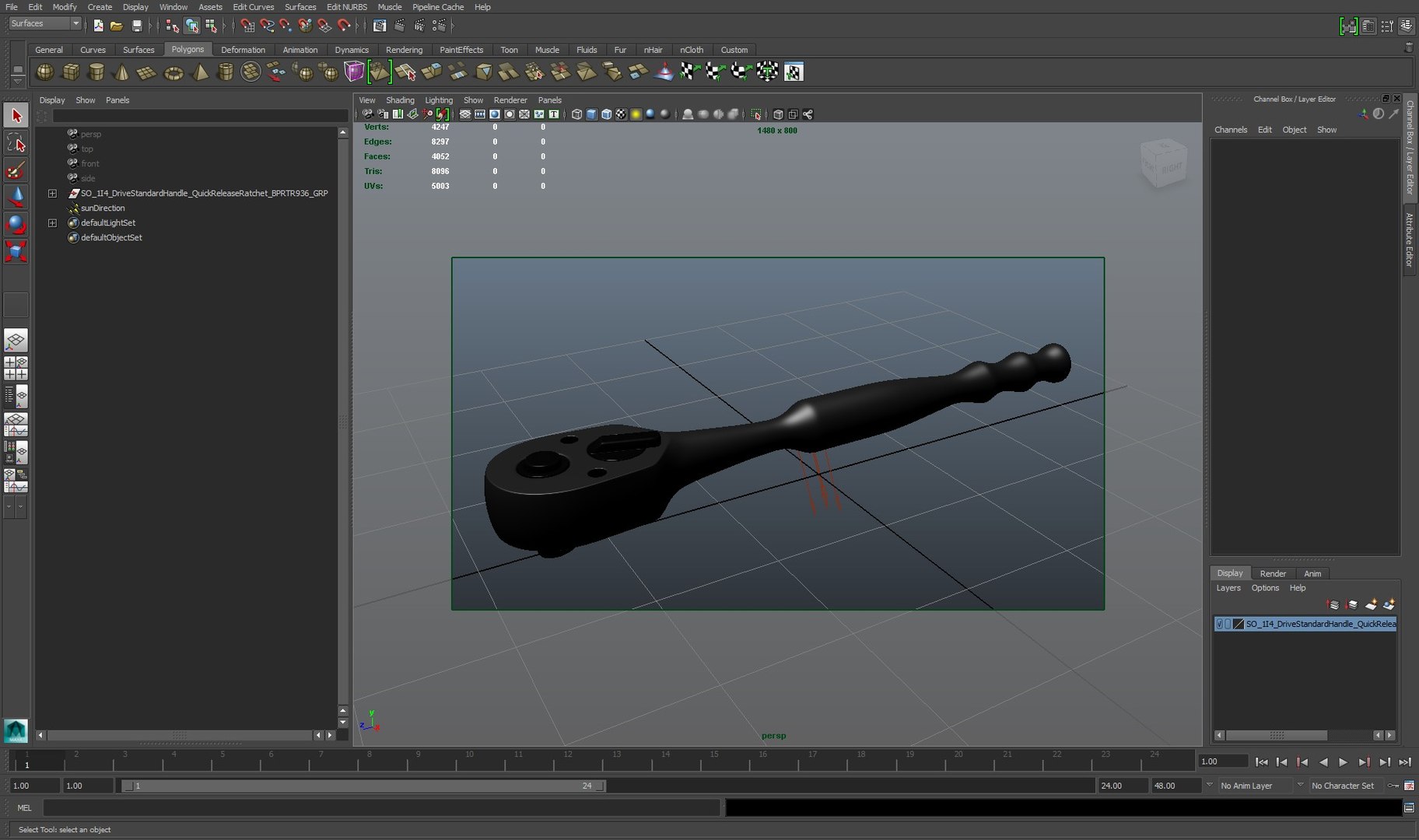The height and width of the screenshot is (840, 1419).
Task: Go to start of playback range
Action: pos(1261,762)
